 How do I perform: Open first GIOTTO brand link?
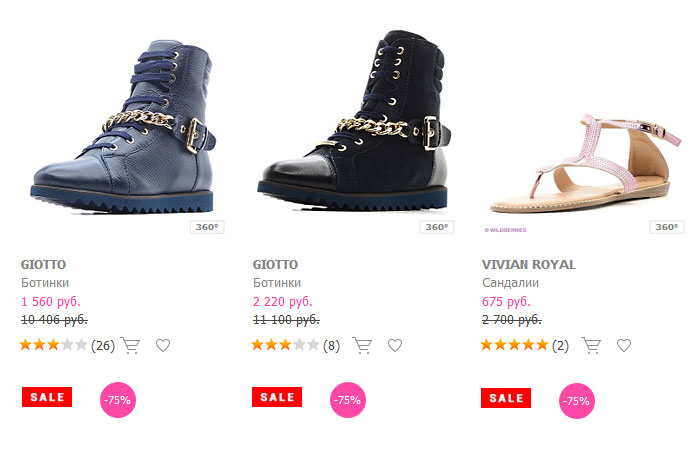[x=43, y=265]
